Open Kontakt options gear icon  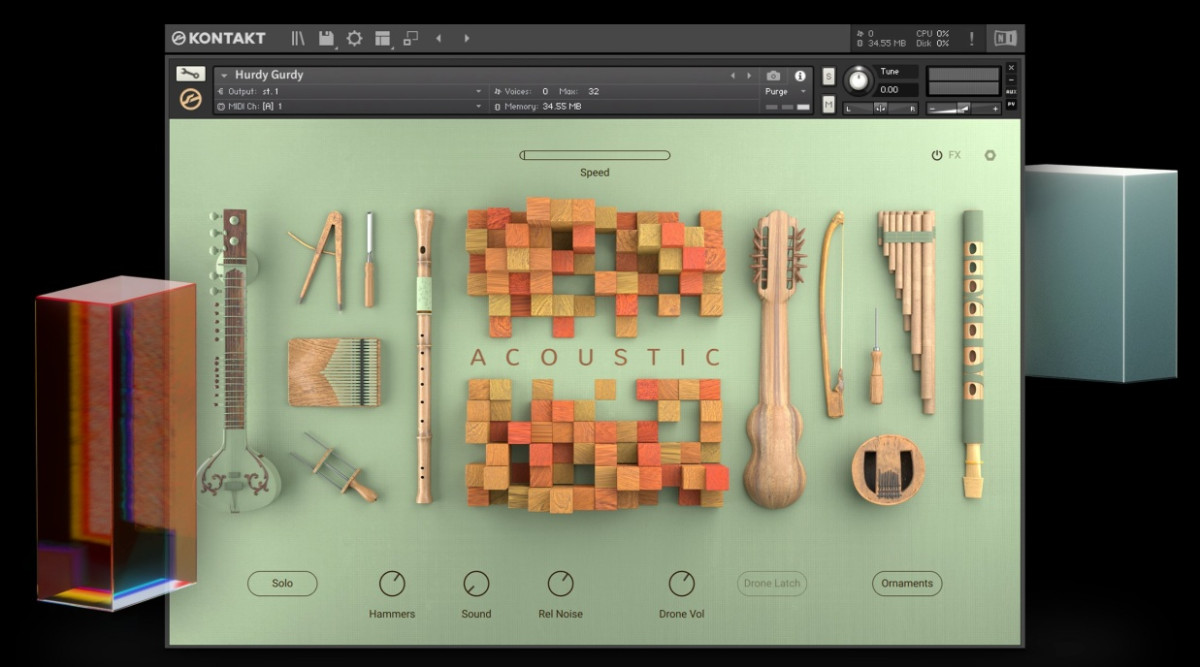pyautogui.click(x=354, y=39)
